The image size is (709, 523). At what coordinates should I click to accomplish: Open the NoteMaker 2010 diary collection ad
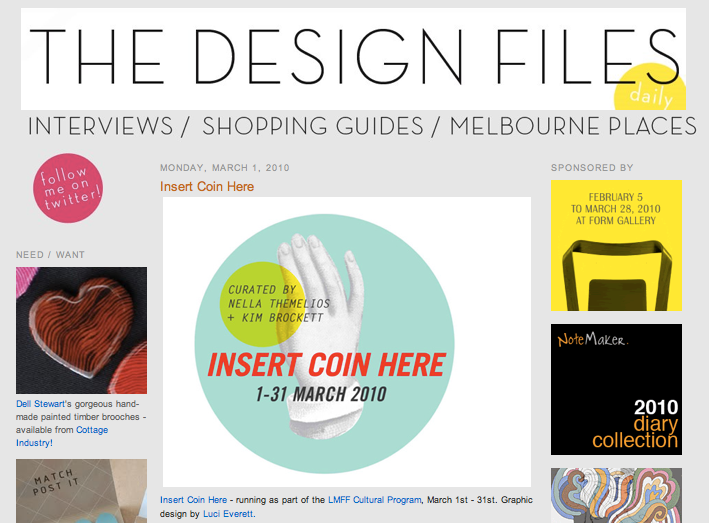(616, 389)
